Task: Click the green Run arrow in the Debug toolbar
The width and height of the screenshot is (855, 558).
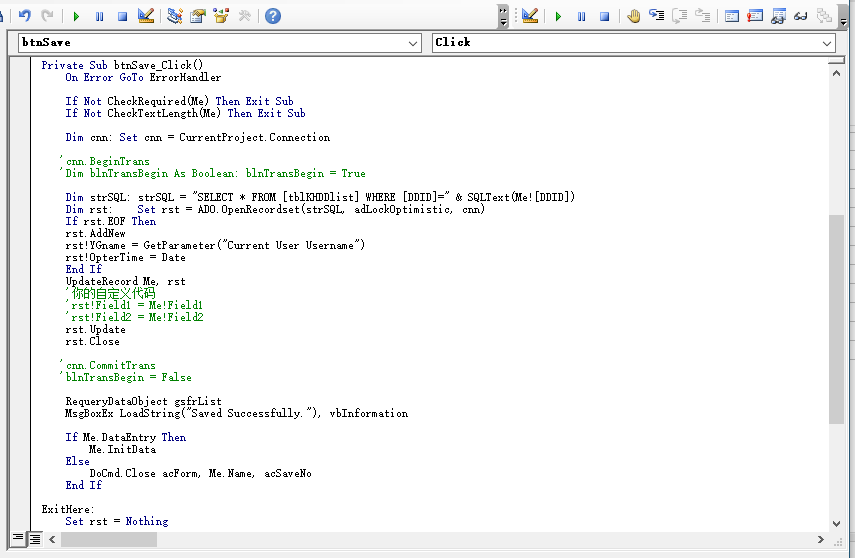Action: click(x=558, y=16)
